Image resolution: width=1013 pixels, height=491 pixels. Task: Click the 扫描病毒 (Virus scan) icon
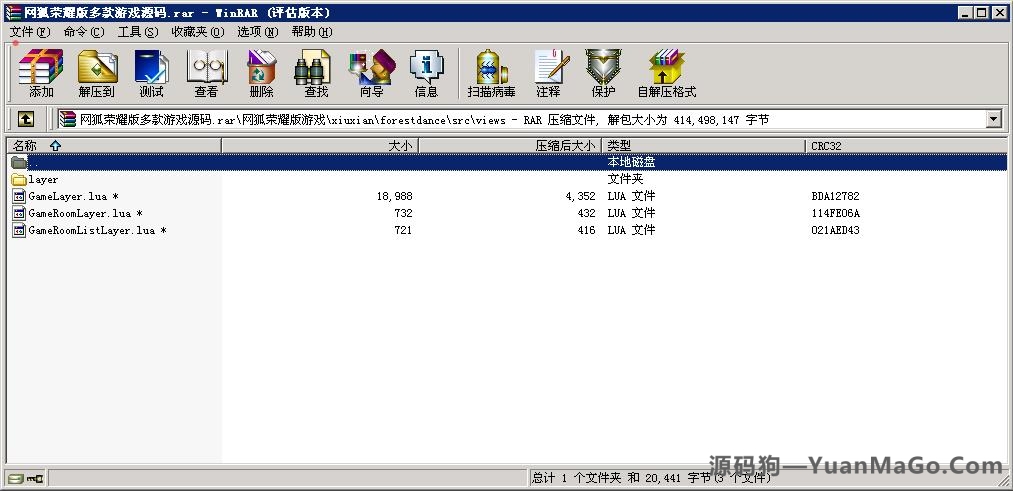point(492,67)
